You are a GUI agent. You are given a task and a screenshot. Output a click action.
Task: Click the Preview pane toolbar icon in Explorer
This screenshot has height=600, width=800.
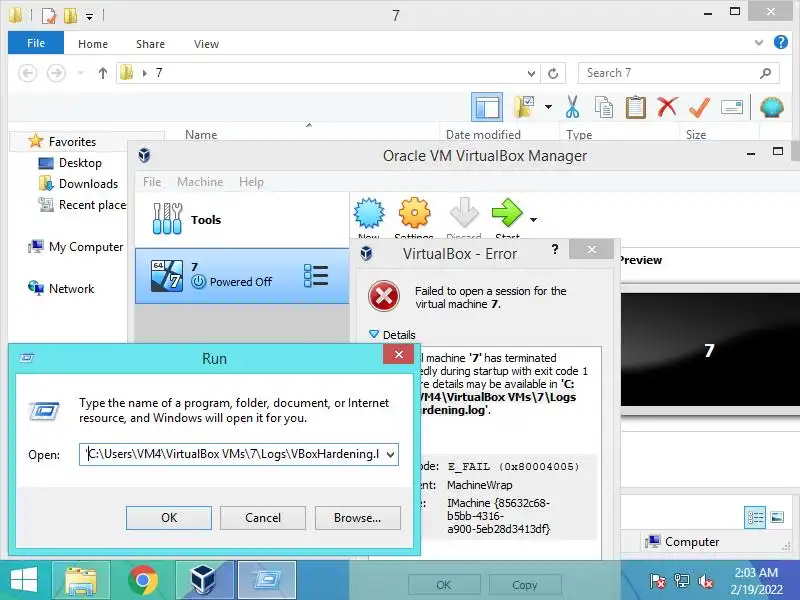(x=487, y=107)
